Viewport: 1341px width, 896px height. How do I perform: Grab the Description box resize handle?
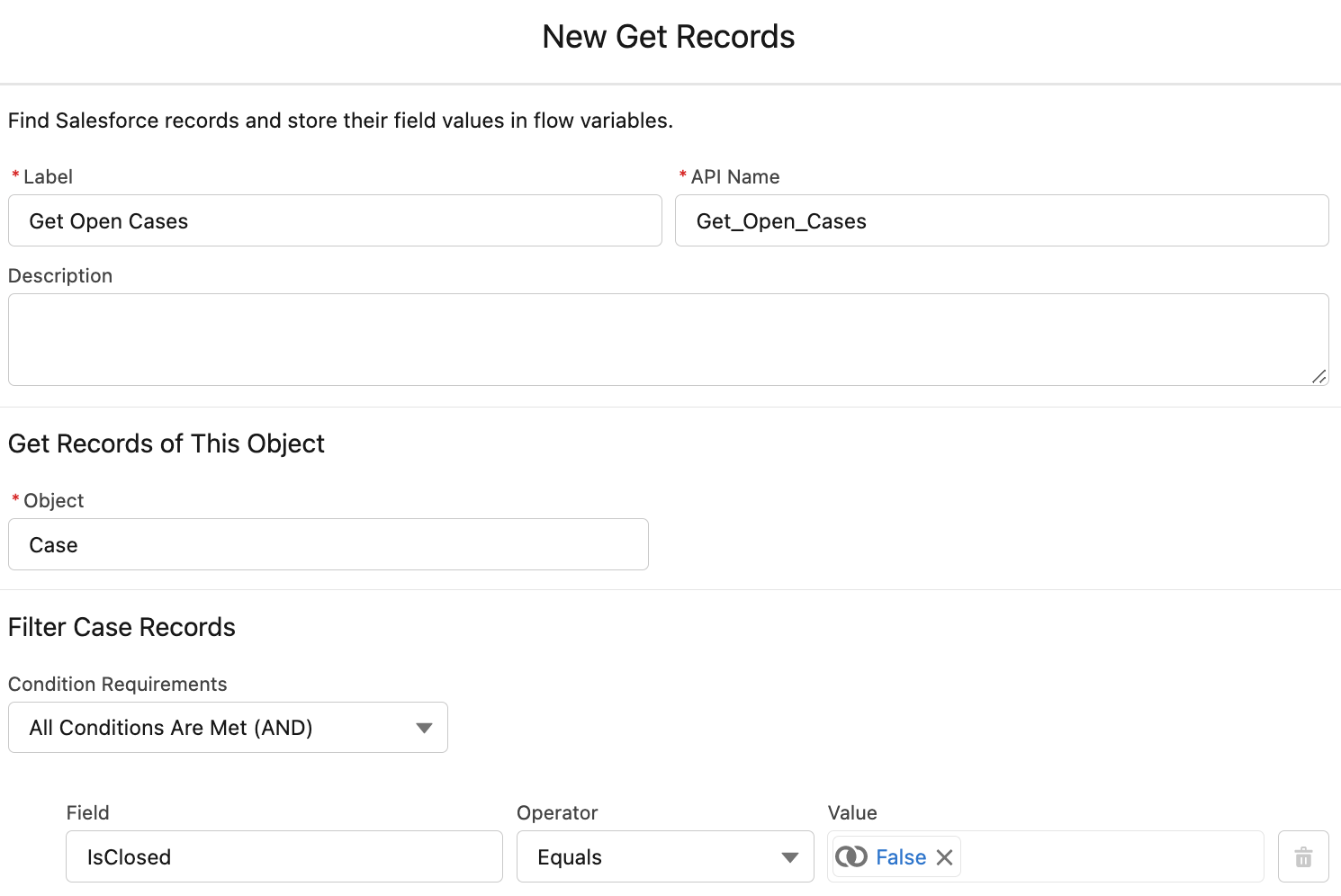click(1318, 376)
